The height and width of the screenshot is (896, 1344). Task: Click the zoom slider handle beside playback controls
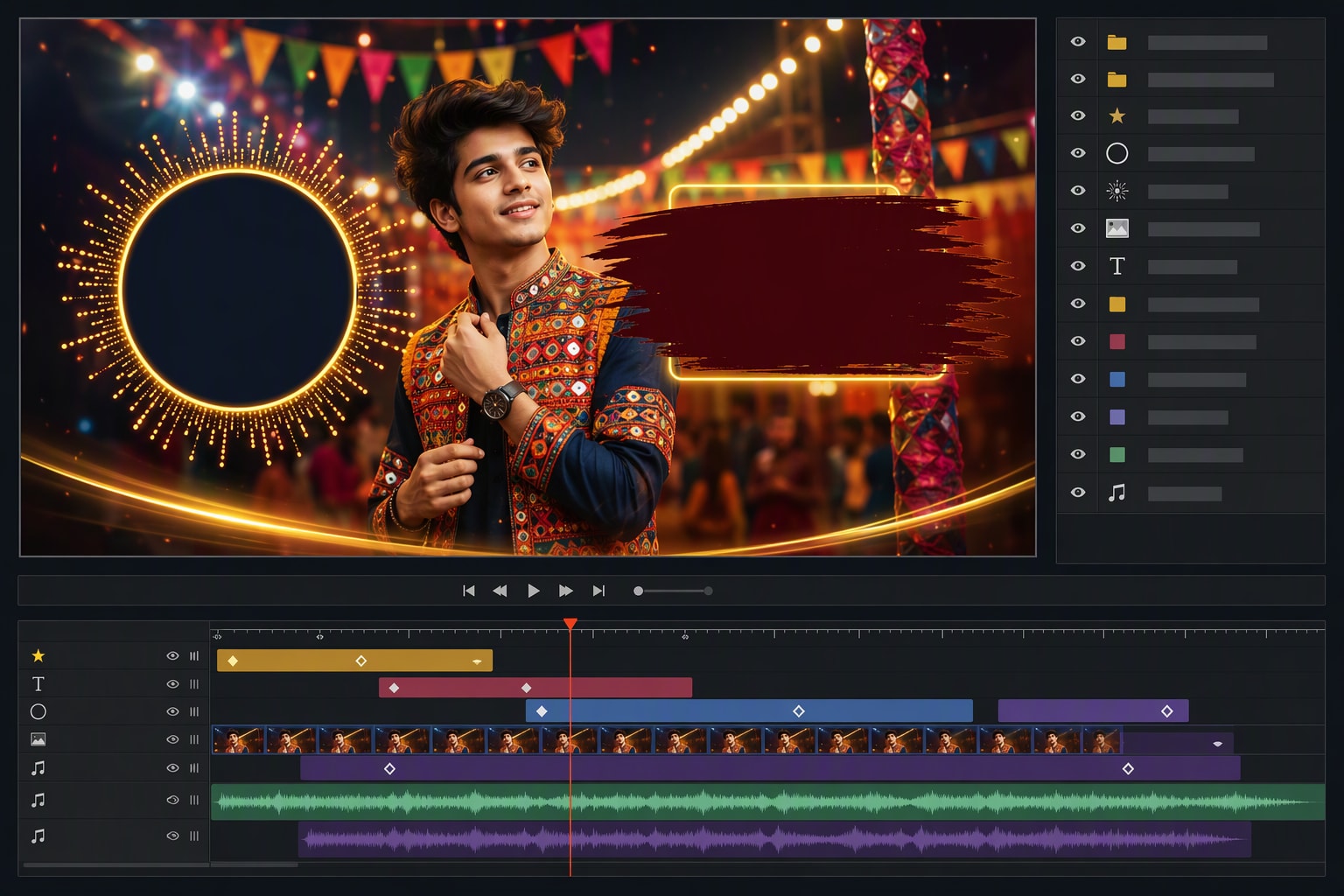pos(639,591)
